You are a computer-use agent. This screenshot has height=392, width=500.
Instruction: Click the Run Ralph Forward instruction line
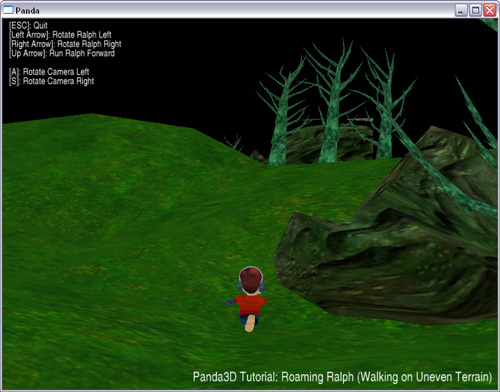click(62, 53)
